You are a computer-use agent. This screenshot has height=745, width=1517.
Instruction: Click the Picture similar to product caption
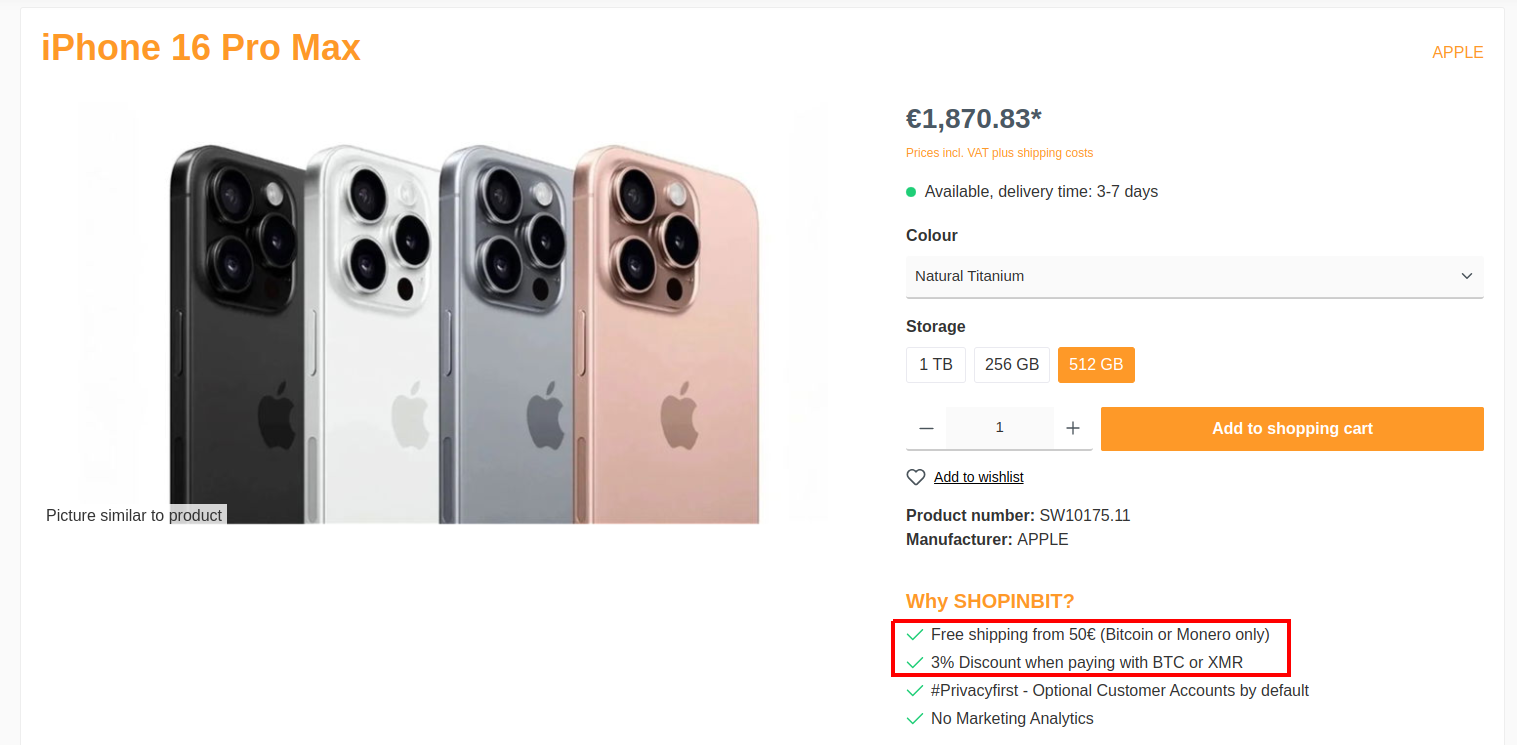(134, 515)
